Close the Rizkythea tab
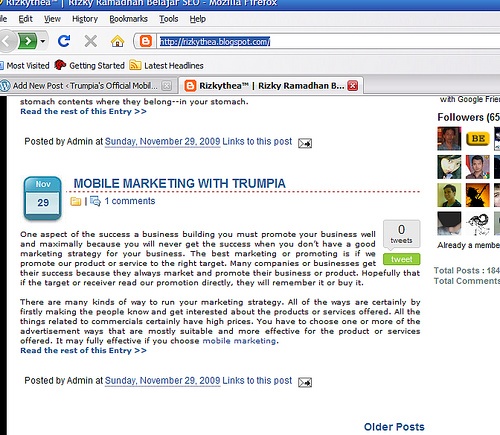 [352, 86]
